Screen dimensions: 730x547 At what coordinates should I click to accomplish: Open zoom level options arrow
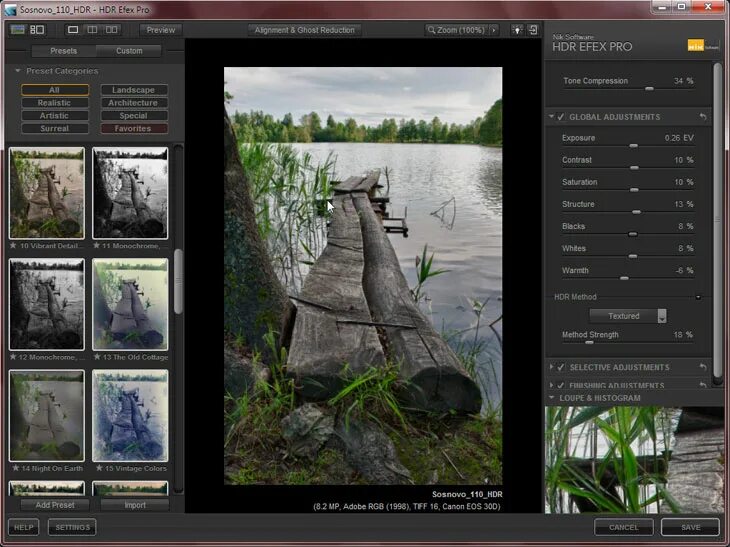(493, 30)
